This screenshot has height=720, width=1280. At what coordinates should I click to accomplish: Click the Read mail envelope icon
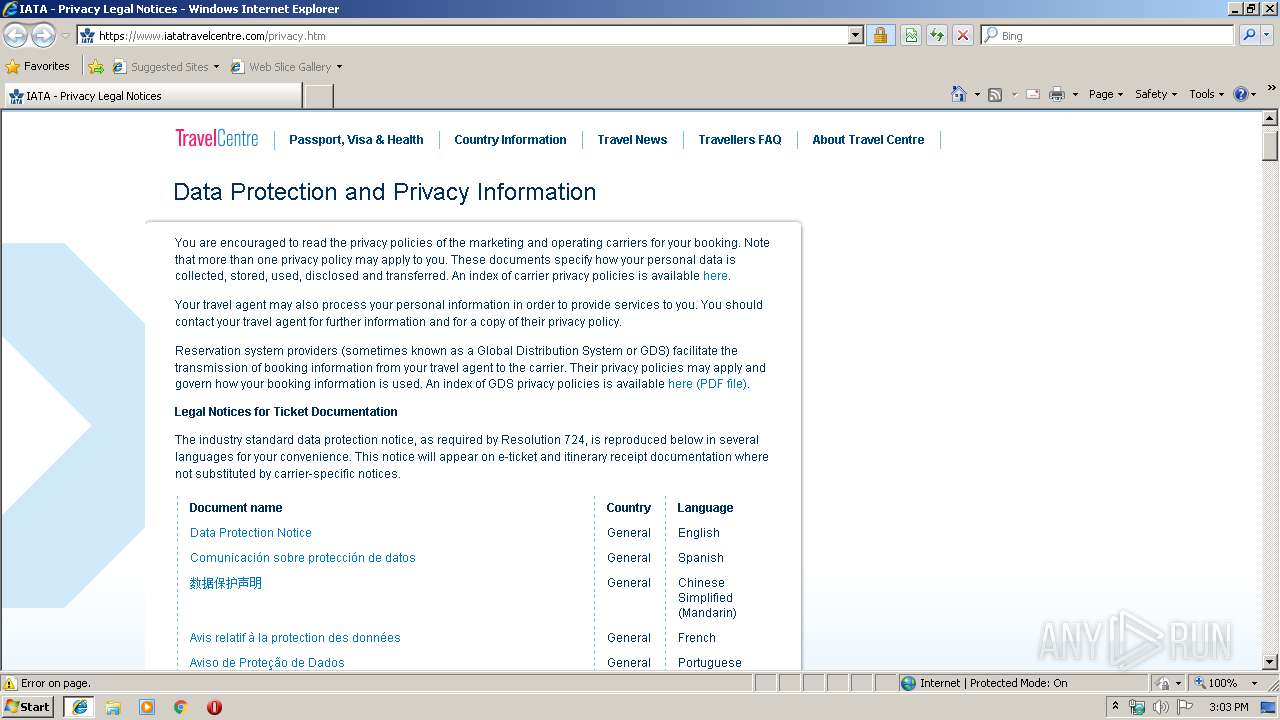[x=1033, y=94]
